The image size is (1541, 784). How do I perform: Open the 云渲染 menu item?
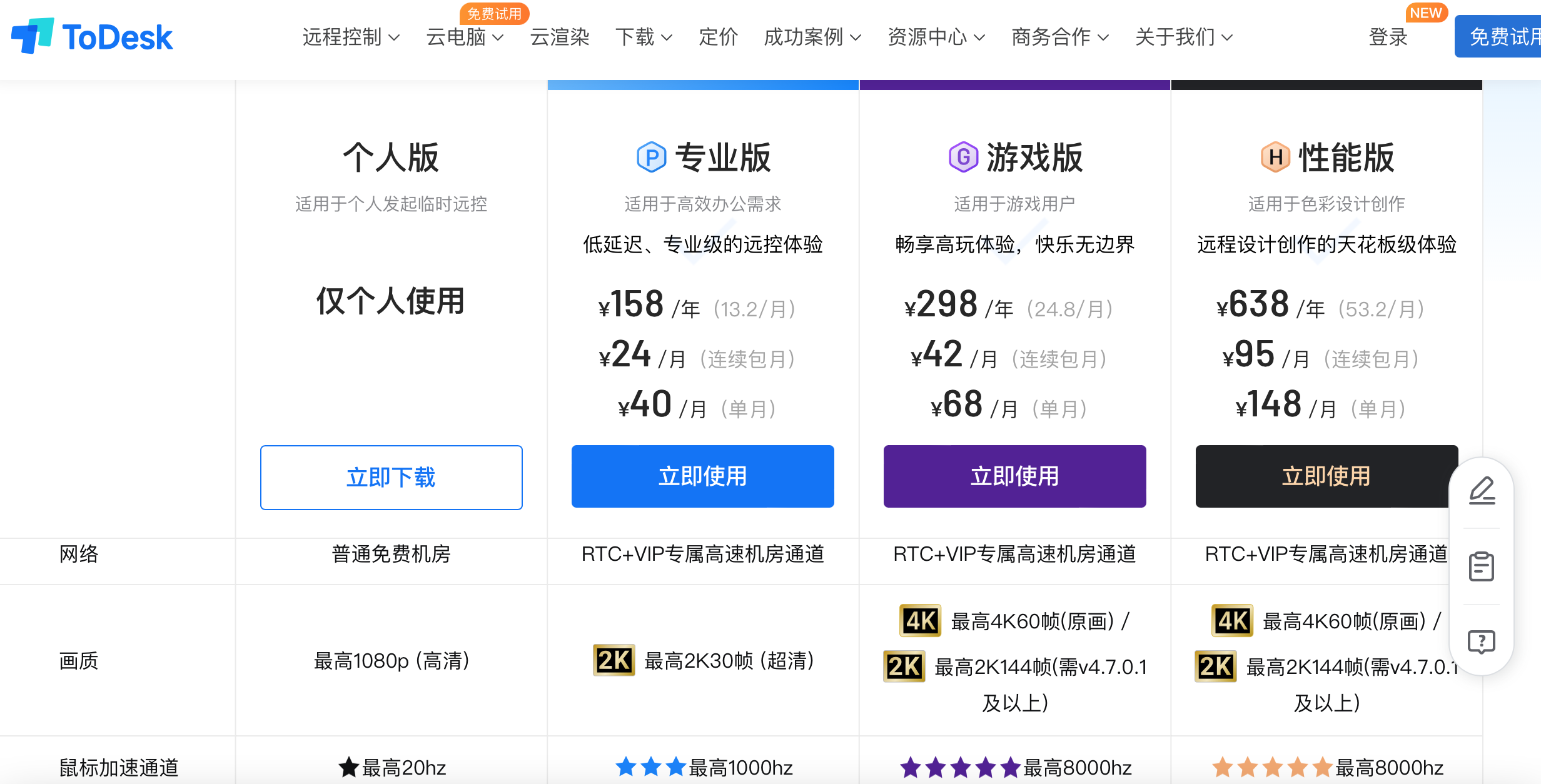(560, 38)
